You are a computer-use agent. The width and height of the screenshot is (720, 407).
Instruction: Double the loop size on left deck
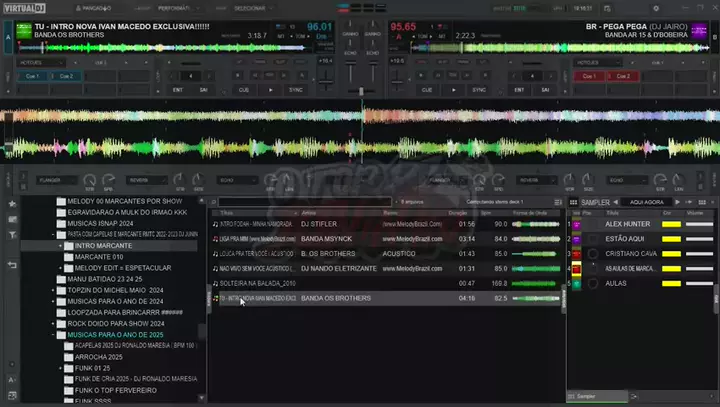(x=209, y=76)
